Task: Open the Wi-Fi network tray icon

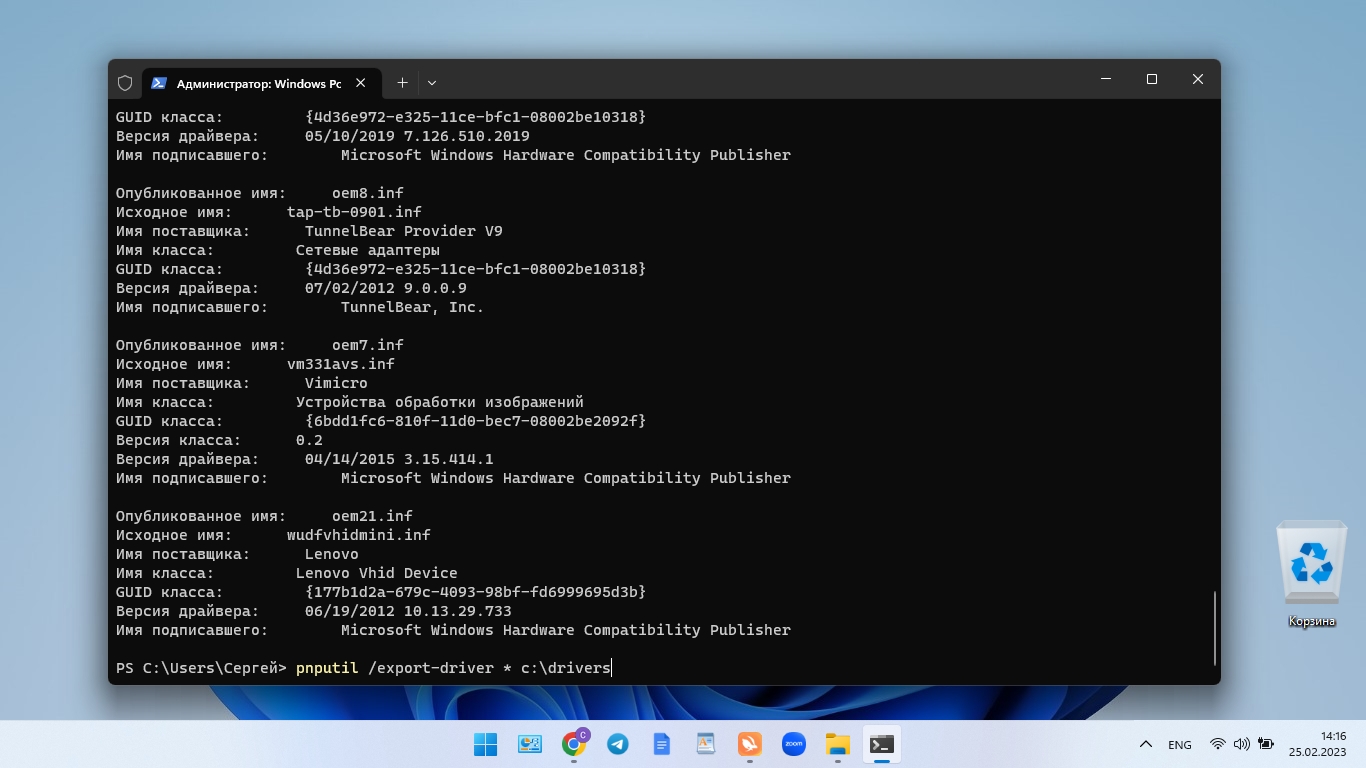Action: point(1218,744)
